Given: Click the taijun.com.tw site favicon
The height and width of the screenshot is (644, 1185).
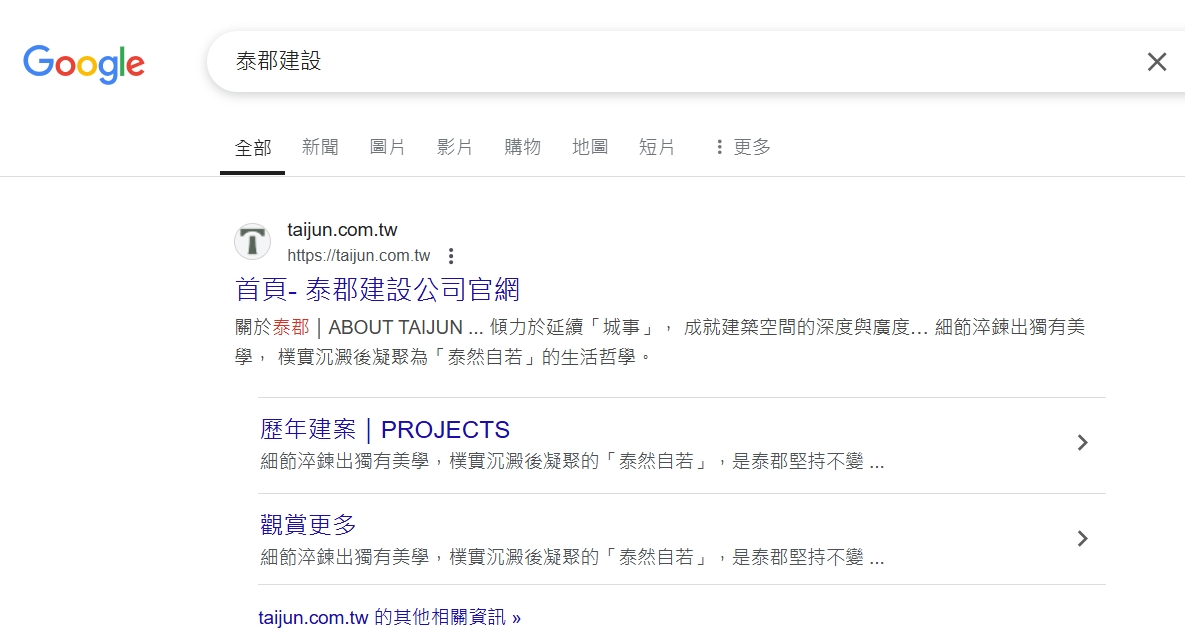Looking at the screenshot, I should click(252, 242).
